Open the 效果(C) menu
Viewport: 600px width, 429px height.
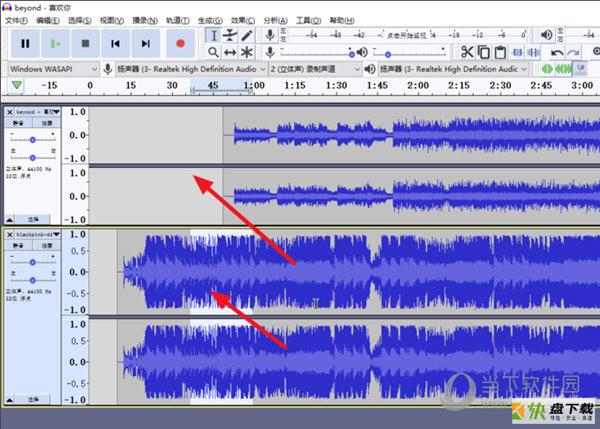click(x=243, y=20)
